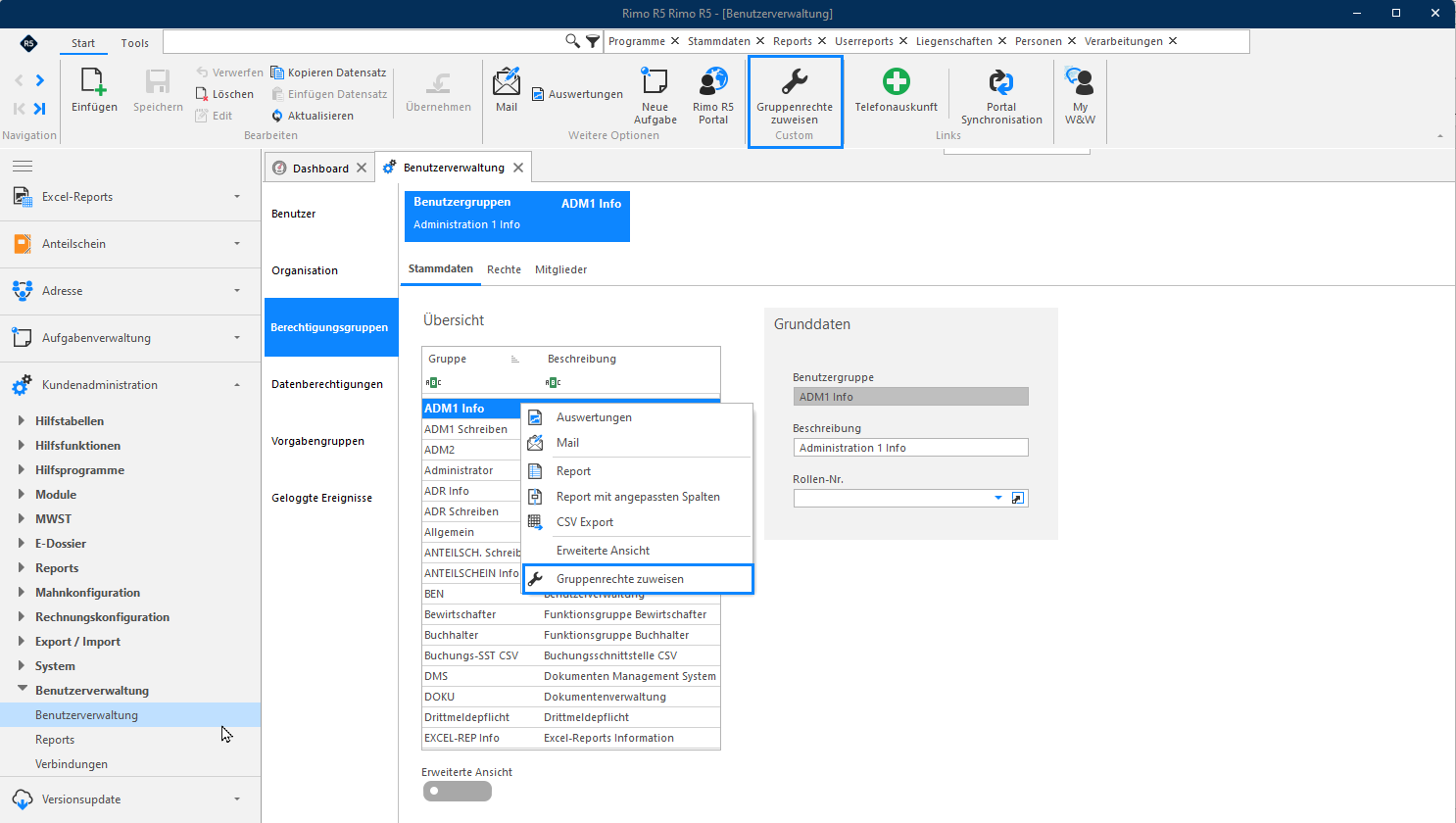Expand the Hilfstabellen tree node
Image resolution: width=1456 pixels, height=823 pixels.
[22, 421]
